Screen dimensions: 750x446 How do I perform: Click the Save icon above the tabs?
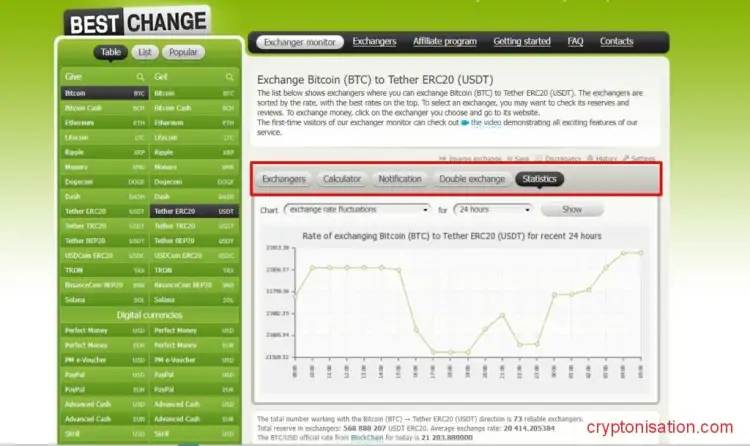[x=510, y=158]
